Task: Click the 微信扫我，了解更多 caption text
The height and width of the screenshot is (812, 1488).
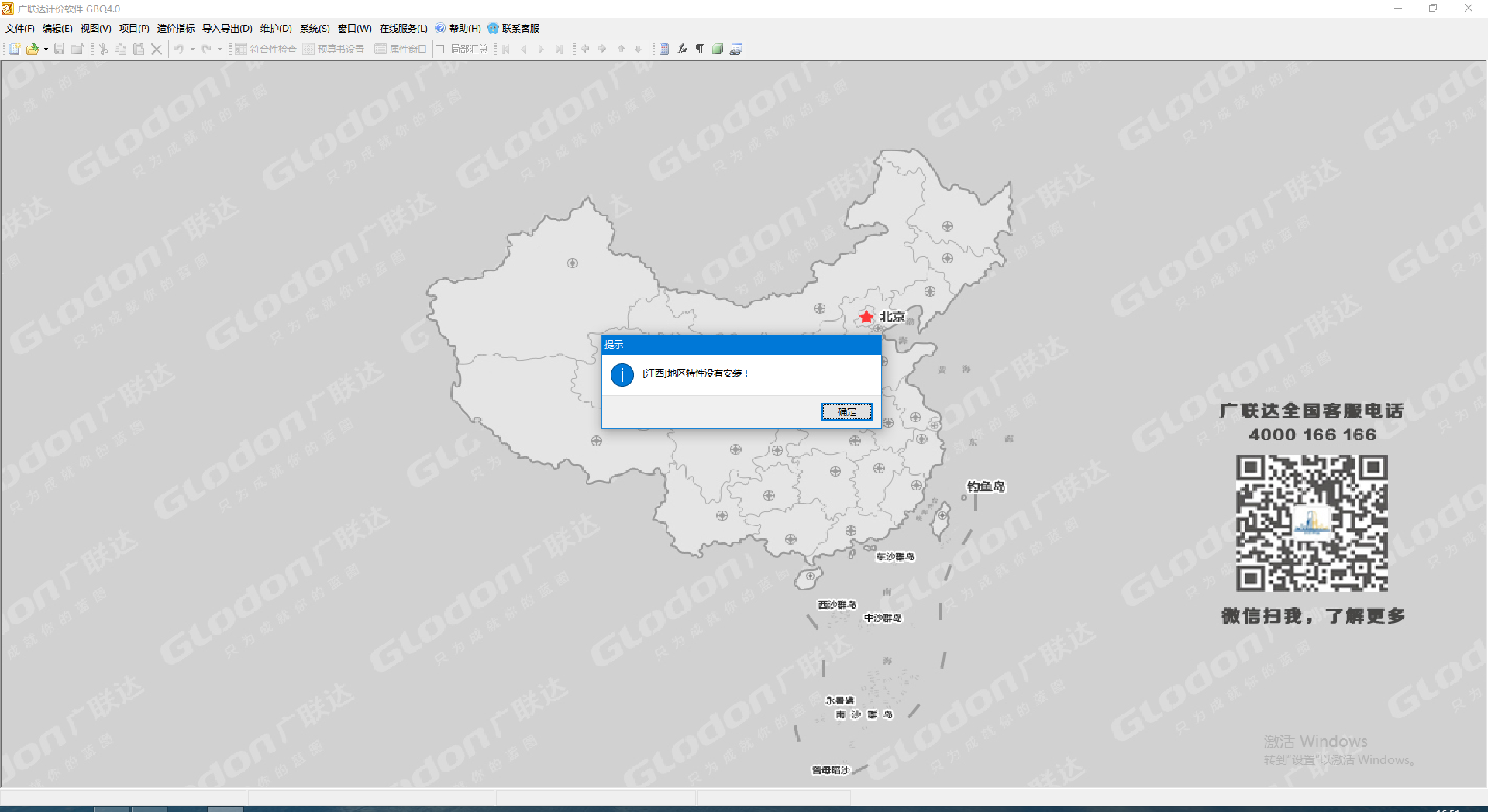Action: tap(1314, 616)
